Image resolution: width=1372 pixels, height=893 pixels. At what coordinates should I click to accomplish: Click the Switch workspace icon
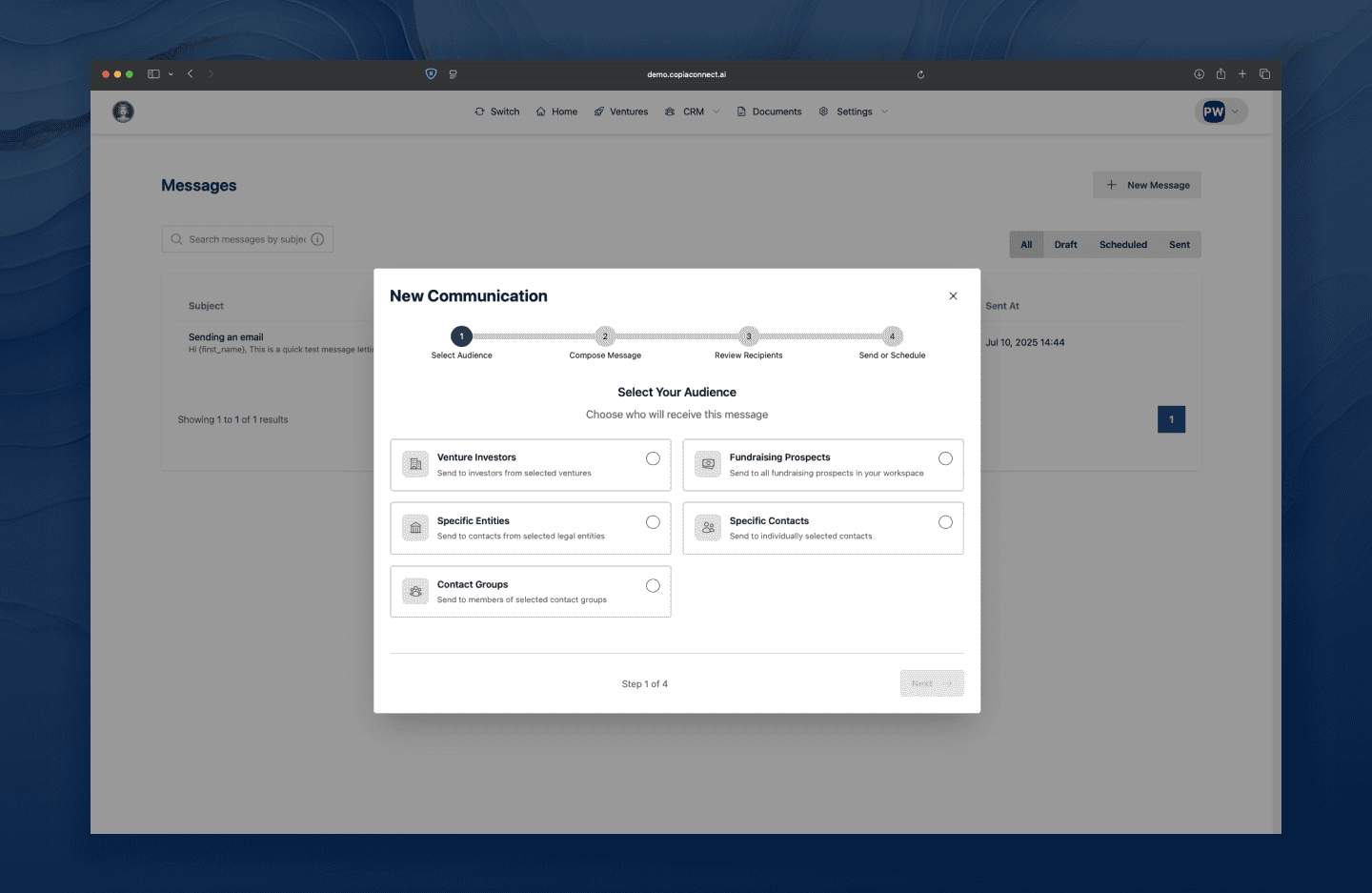[479, 112]
